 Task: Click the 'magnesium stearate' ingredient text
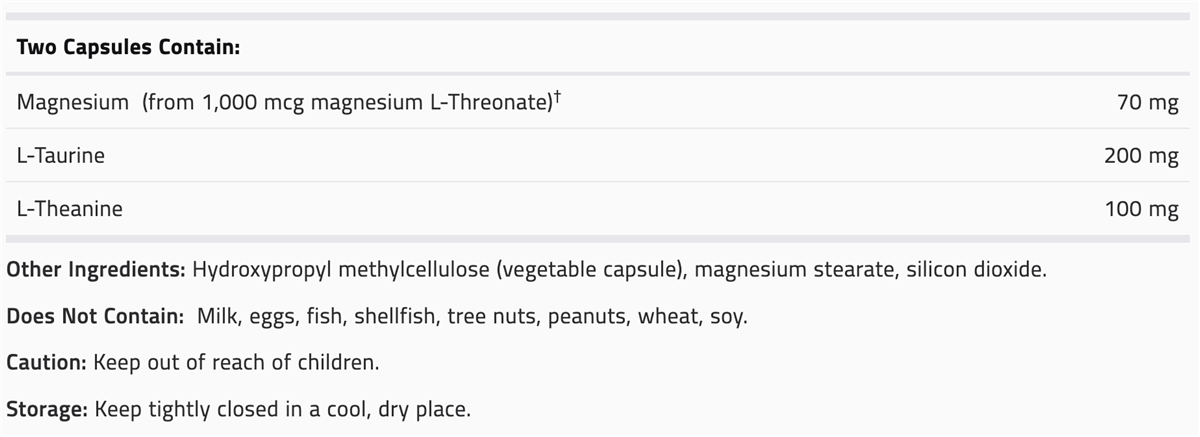793,270
